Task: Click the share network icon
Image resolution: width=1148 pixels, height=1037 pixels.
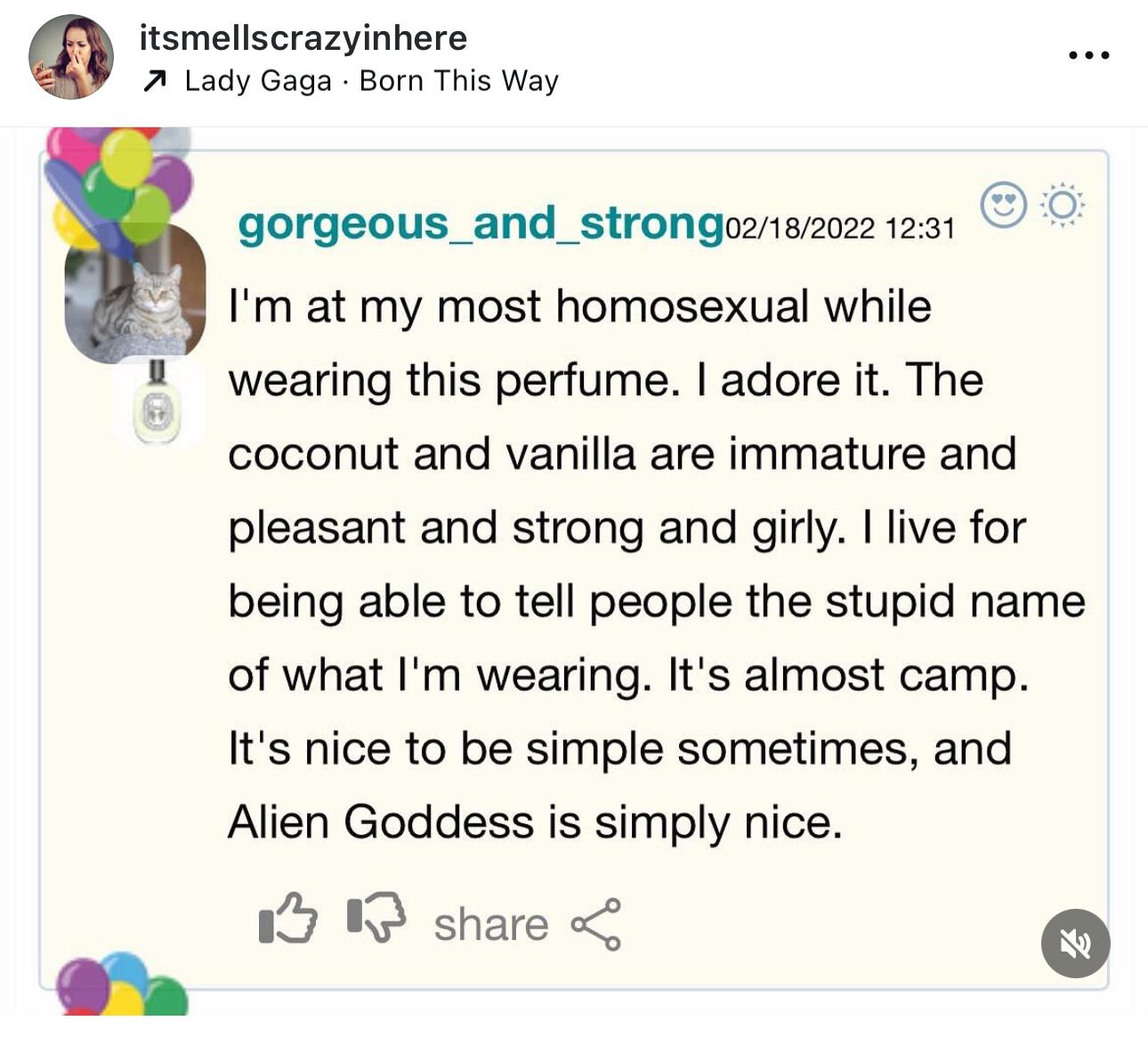Action: click(596, 924)
